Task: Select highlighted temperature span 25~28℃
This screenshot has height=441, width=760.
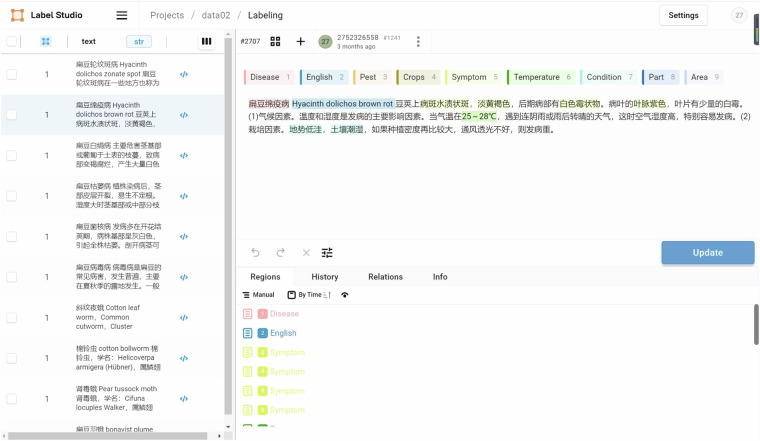Action: tap(479, 116)
